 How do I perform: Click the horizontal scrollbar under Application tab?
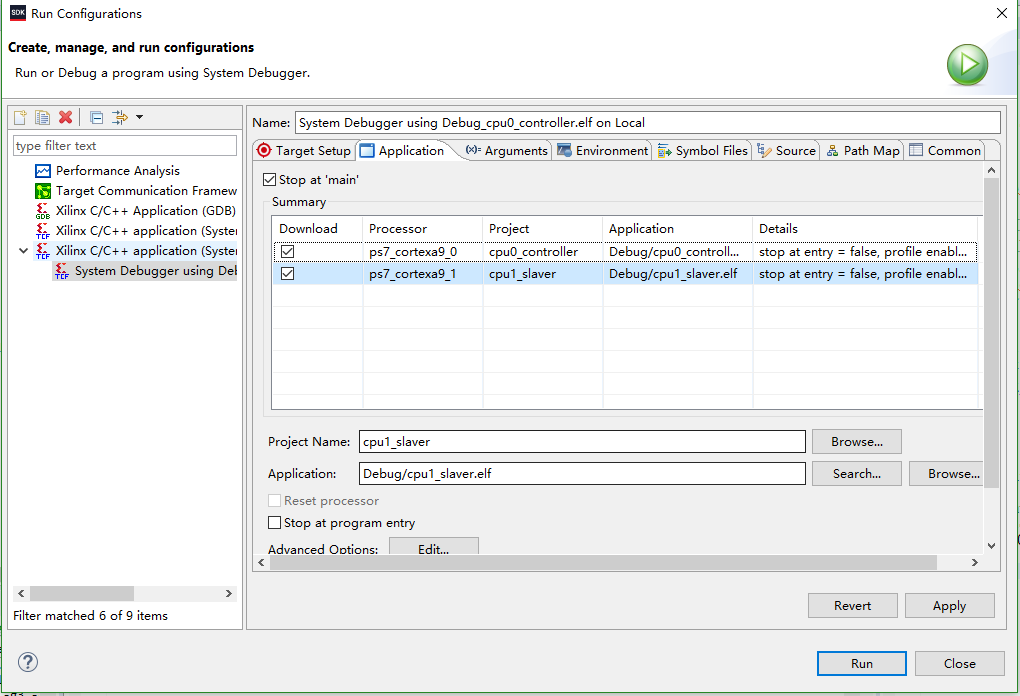coord(603,563)
